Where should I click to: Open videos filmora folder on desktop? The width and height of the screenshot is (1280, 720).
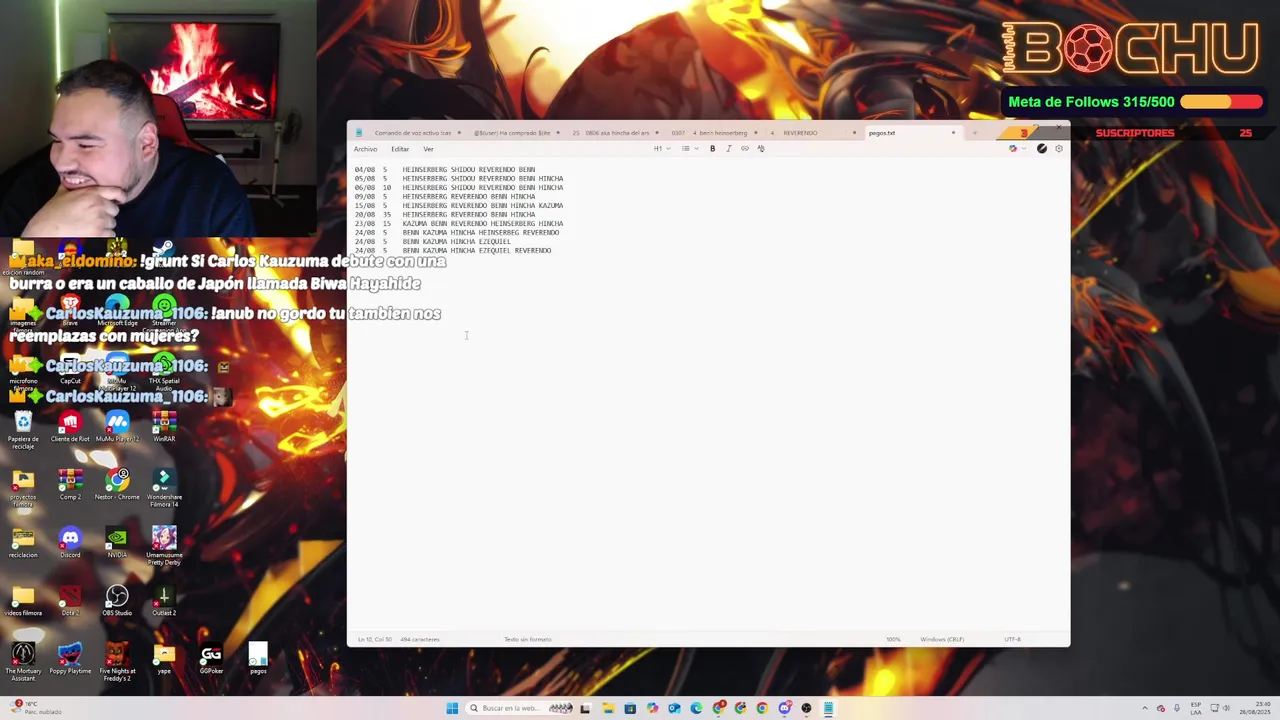click(x=23, y=601)
